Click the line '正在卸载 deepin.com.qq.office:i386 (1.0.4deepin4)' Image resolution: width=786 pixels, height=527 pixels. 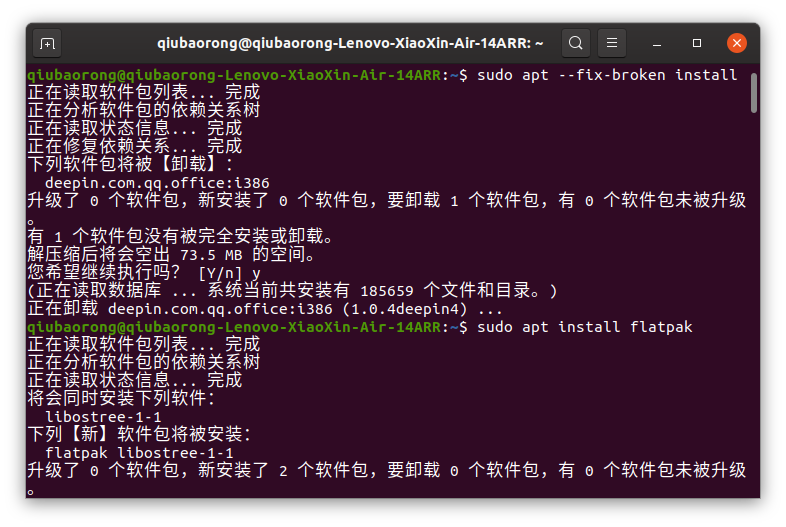coord(265,309)
